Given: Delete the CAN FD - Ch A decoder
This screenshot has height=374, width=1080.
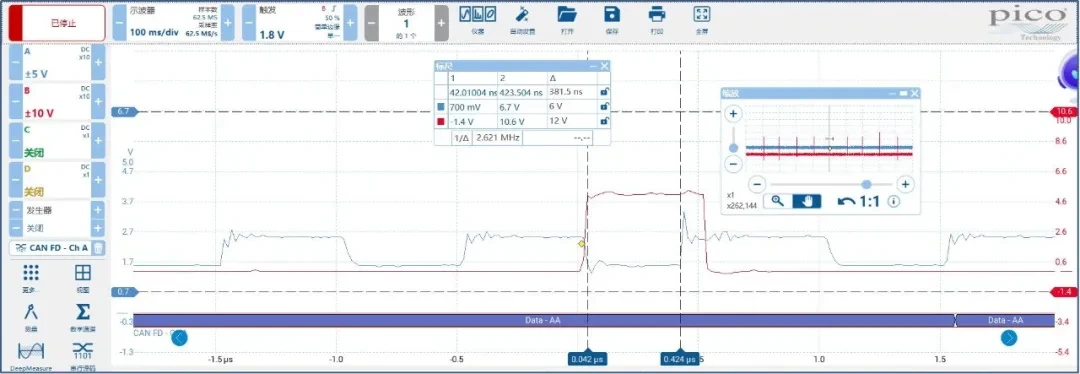Looking at the screenshot, I should [98, 248].
